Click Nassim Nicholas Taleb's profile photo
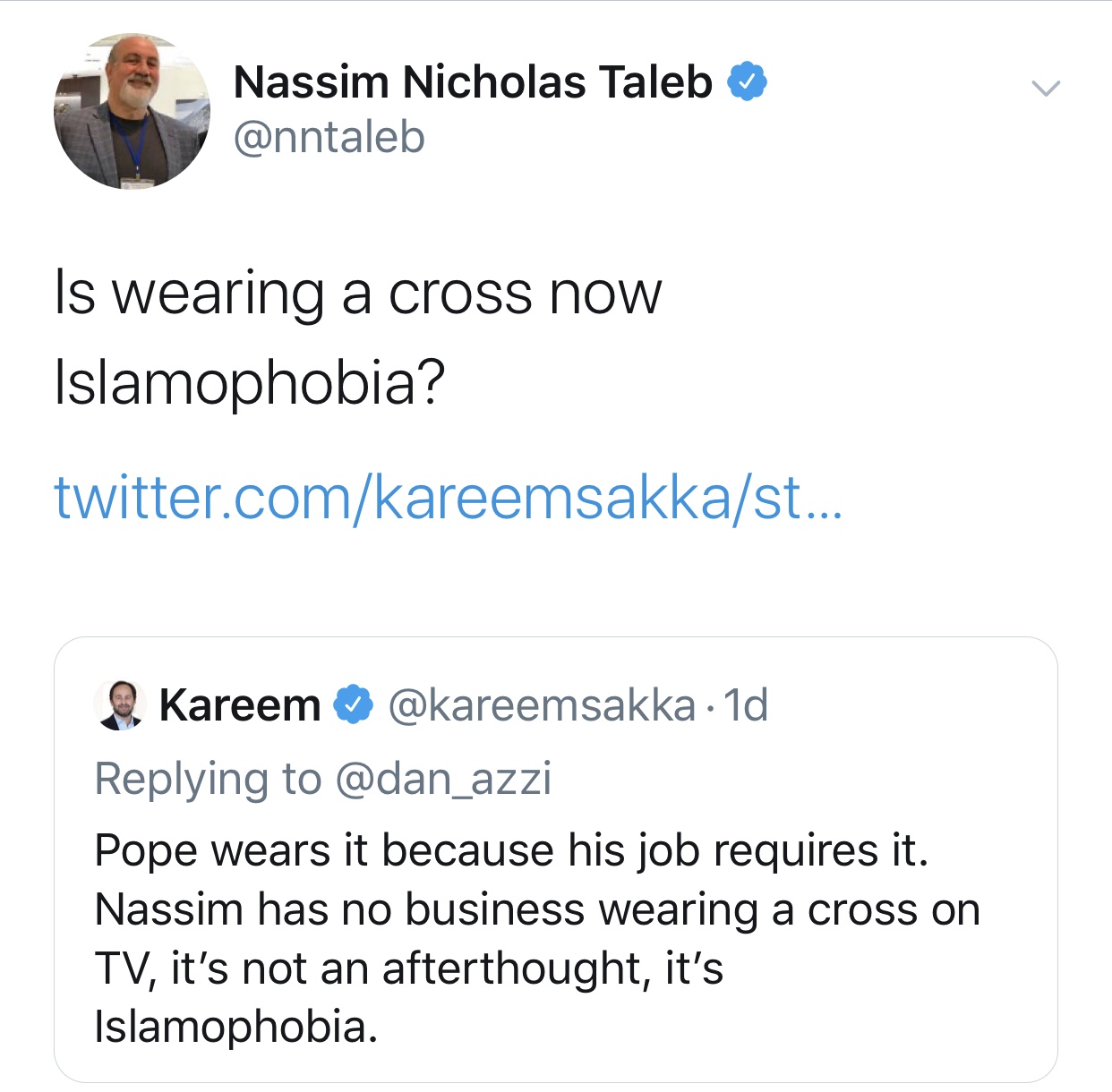This screenshot has width=1112, height=1092. (x=132, y=112)
